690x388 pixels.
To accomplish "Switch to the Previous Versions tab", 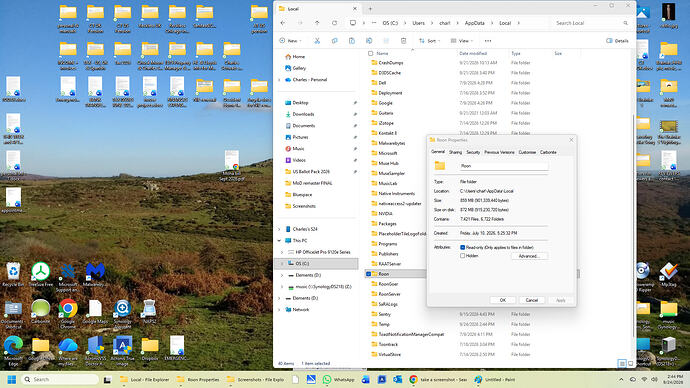I will pos(499,152).
